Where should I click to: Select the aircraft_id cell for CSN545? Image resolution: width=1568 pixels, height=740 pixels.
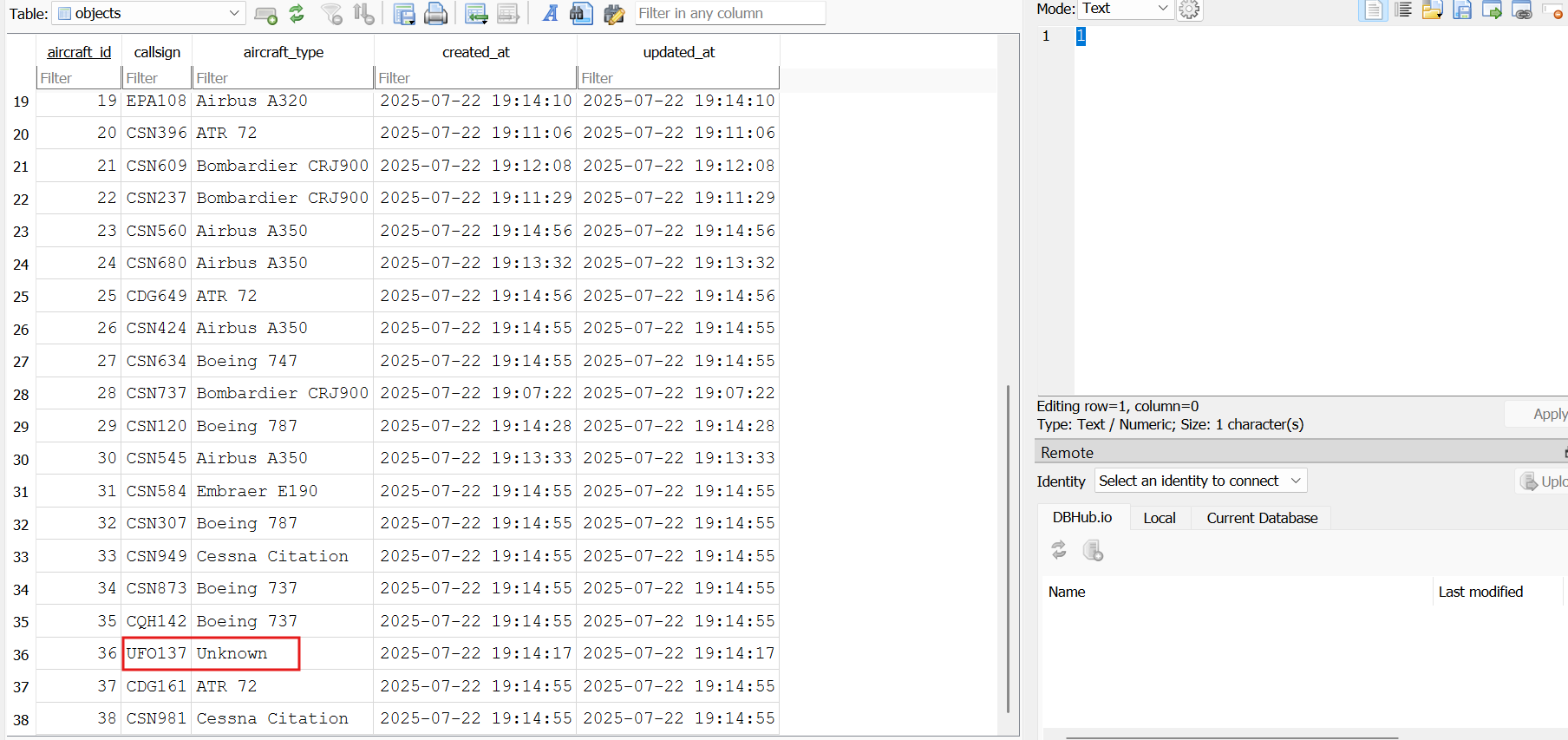[79, 458]
